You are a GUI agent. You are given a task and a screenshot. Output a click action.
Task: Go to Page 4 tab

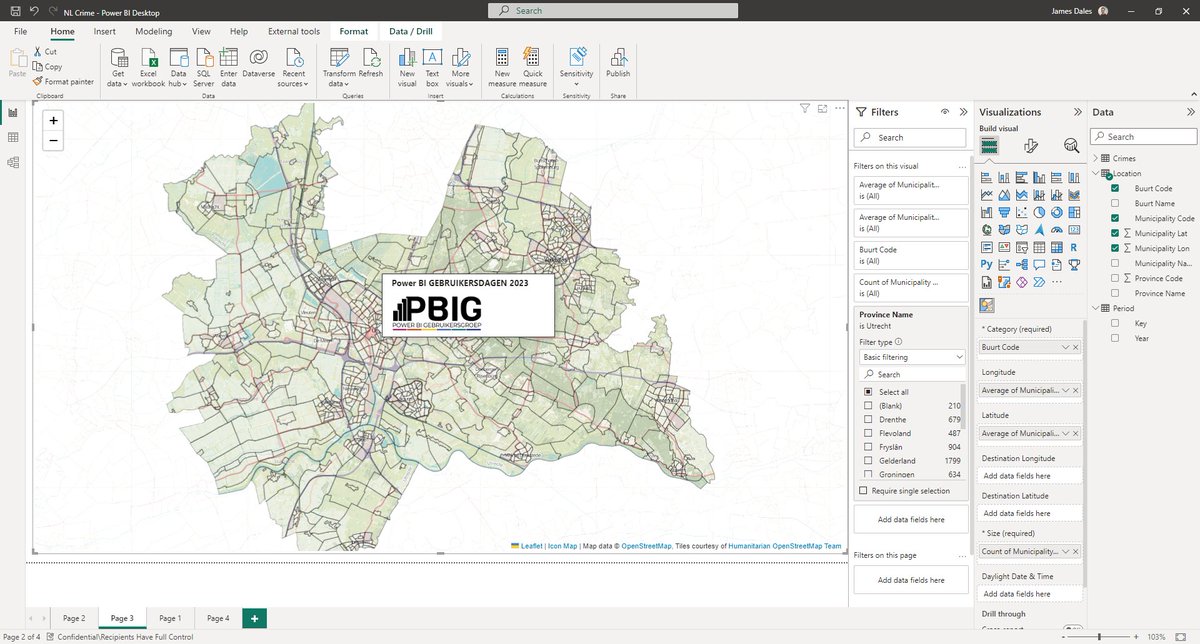click(218, 618)
